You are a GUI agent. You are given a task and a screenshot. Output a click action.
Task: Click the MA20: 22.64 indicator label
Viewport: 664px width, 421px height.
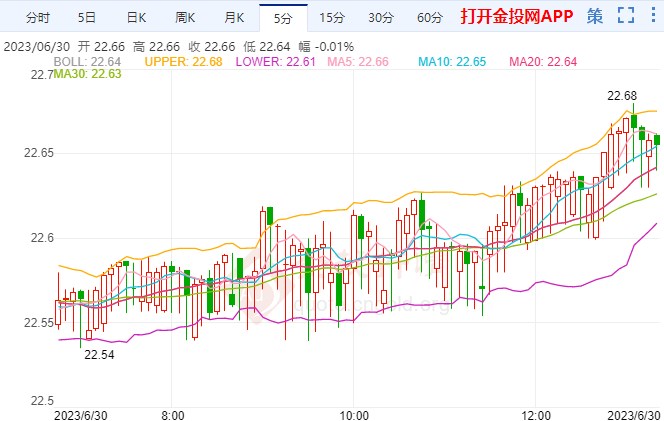(543, 62)
